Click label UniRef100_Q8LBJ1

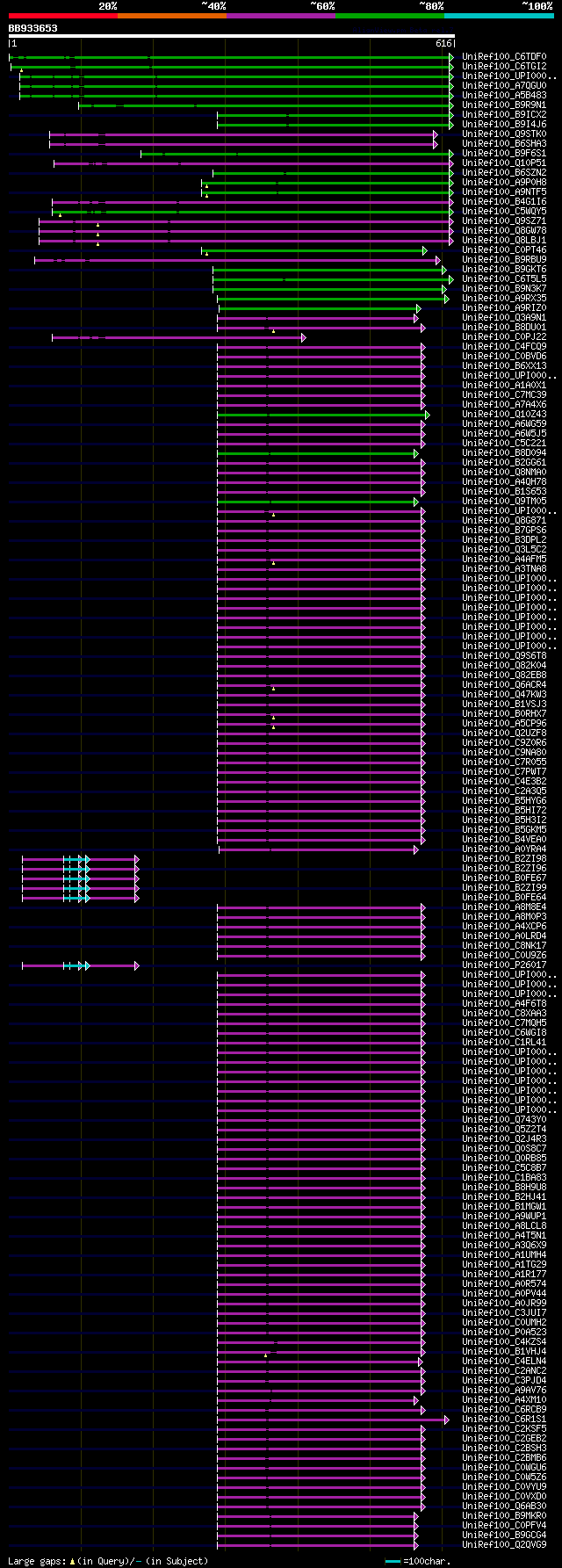pyautogui.click(x=505, y=241)
